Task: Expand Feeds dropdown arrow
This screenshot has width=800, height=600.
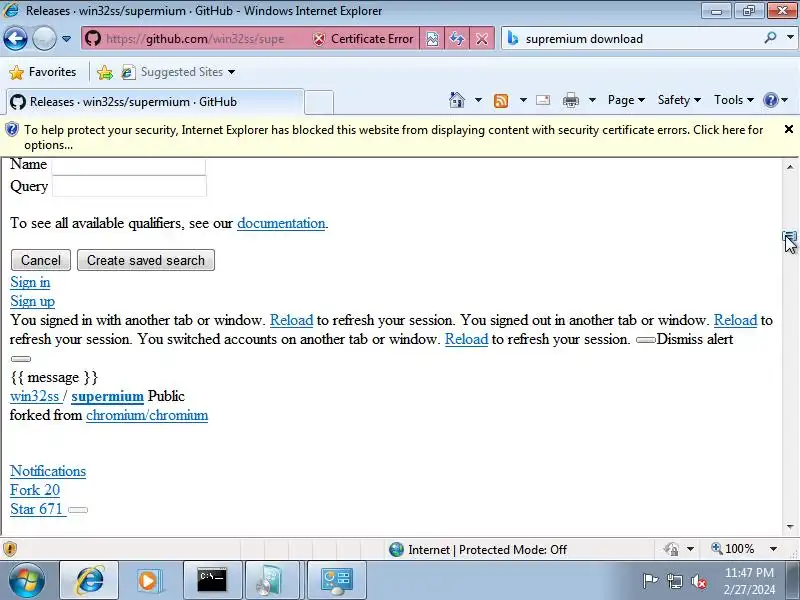Action: pos(523,100)
